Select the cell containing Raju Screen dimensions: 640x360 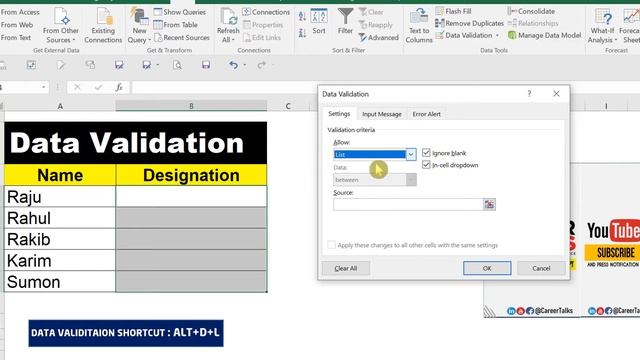(60, 197)
